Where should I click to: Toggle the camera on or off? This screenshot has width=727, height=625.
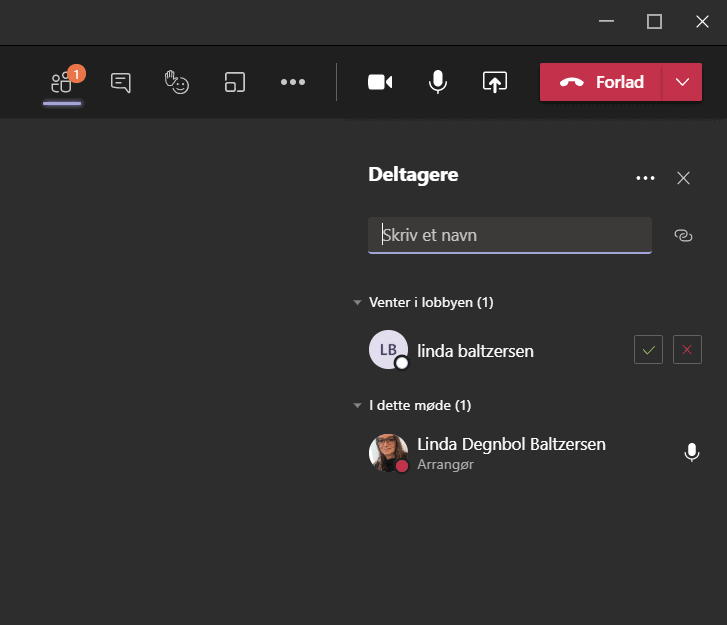(x=380, y=83)
